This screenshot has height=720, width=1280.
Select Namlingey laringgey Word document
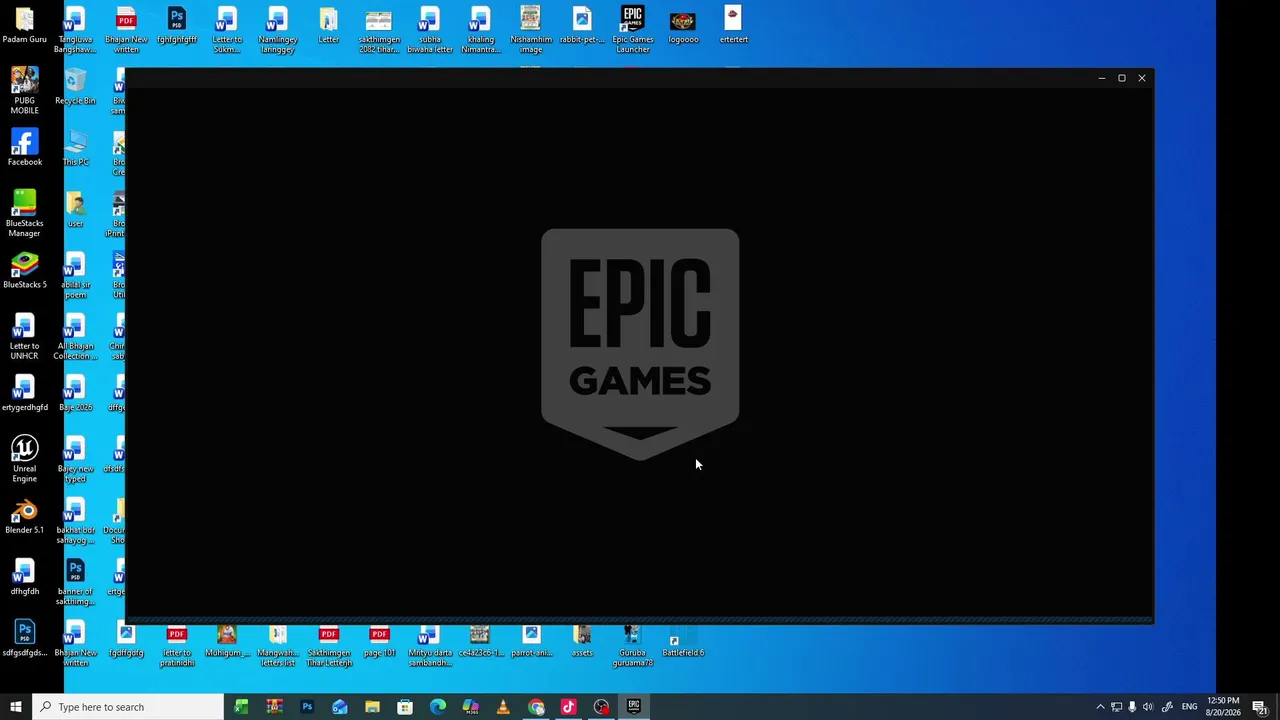[x=278, y=30]
